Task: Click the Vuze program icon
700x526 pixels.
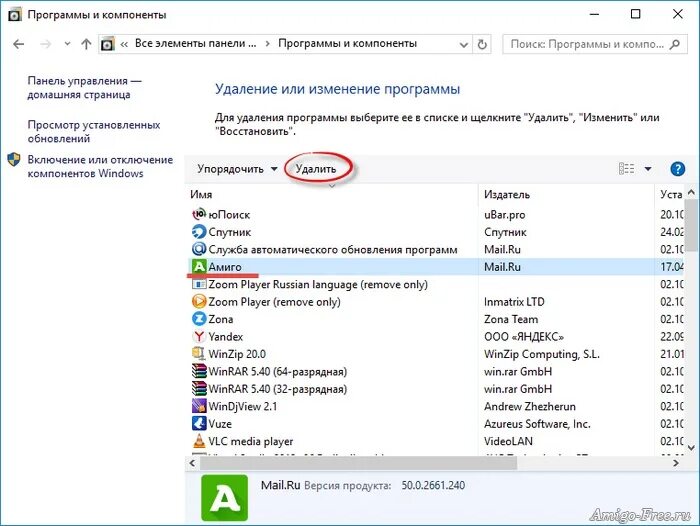Action: click(199, 423)
